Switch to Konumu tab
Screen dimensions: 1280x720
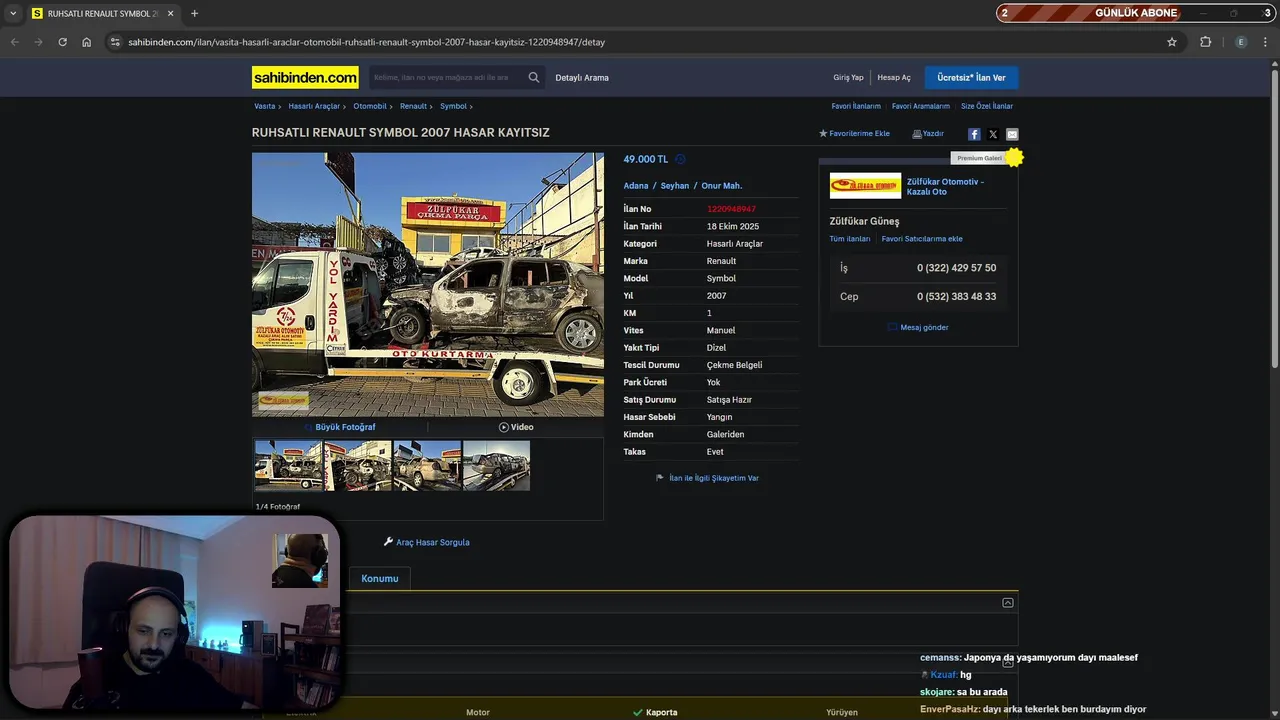(380, 578)
